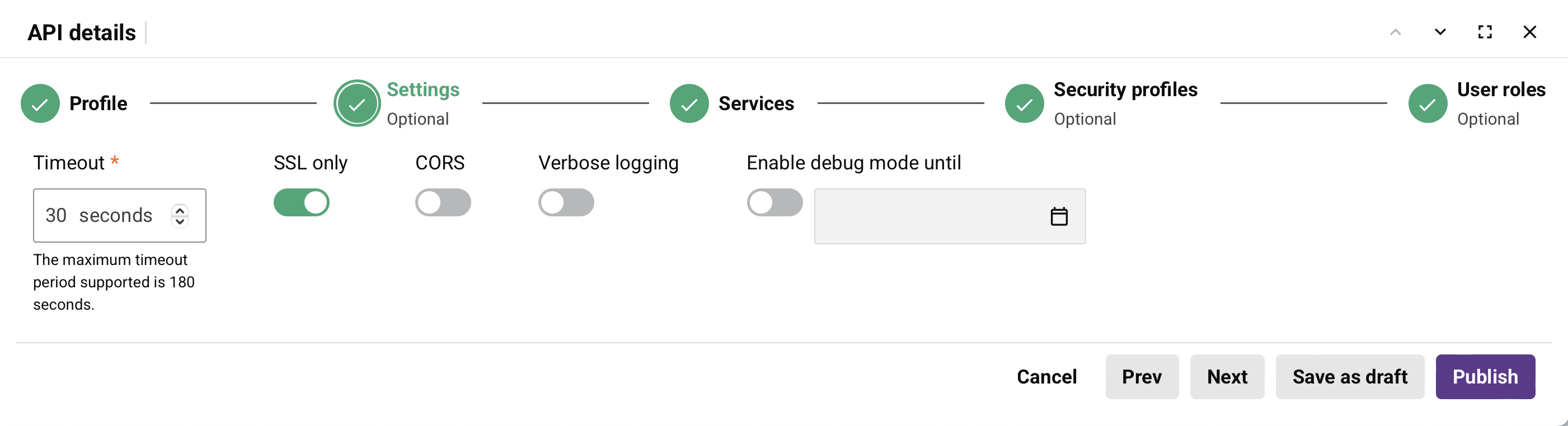Screen dimensions: 1568x426
Task: Open the down chevron in the header
Action: pyautogui.click(x=1439, y=32)
